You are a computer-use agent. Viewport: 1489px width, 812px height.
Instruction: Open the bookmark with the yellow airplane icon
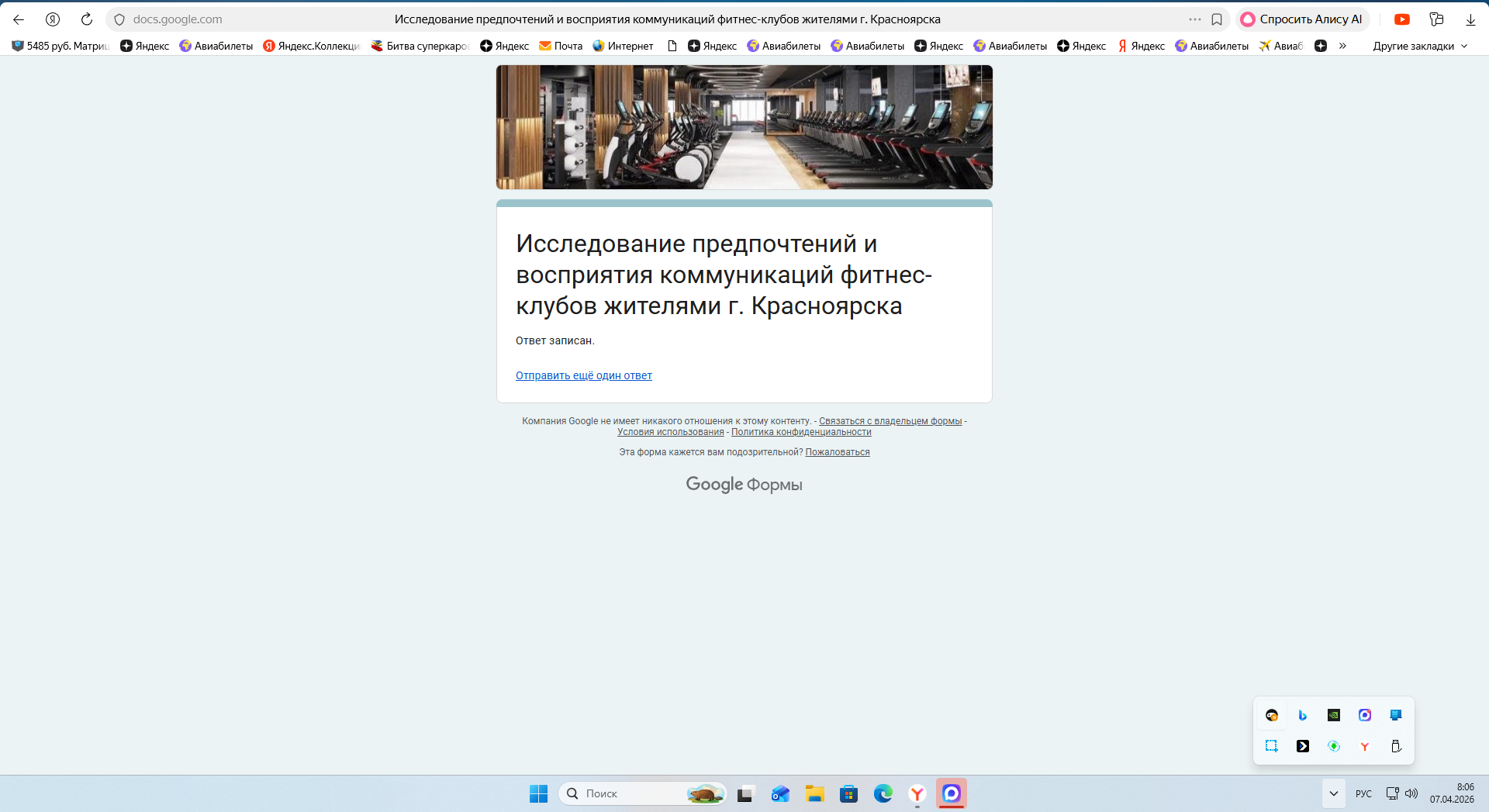[1281, 46]
